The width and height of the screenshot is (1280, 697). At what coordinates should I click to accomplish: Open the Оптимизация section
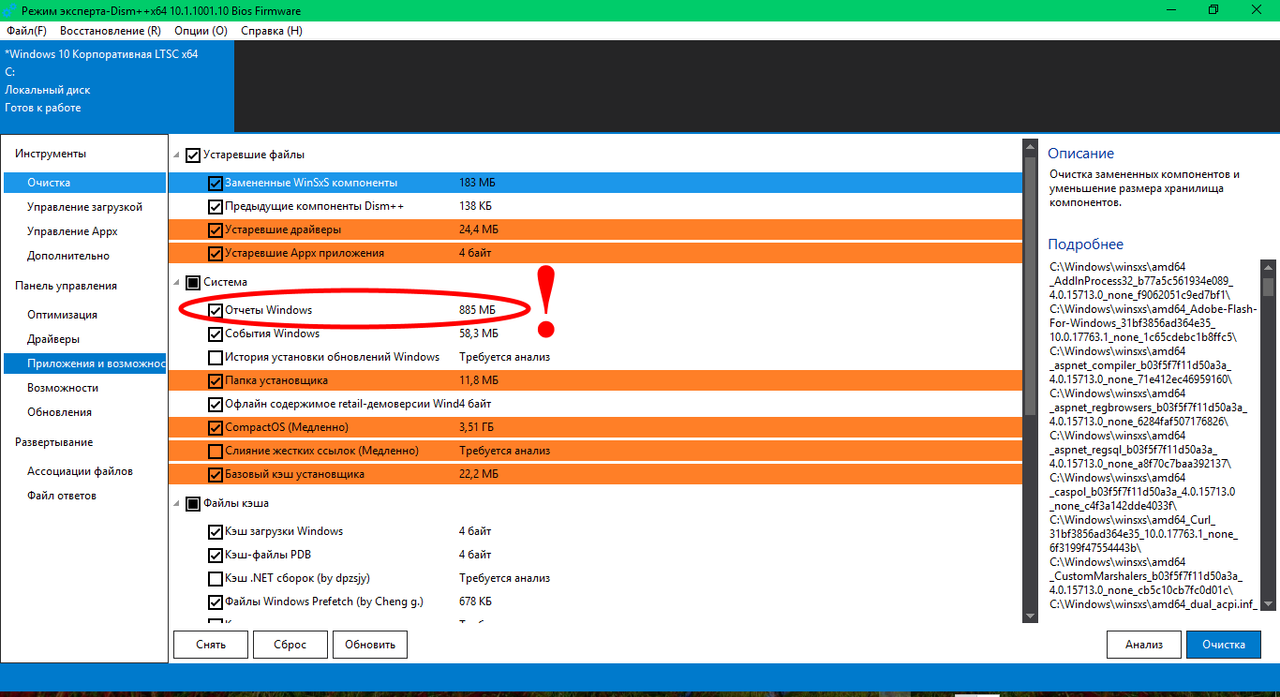tap(84, 315)
